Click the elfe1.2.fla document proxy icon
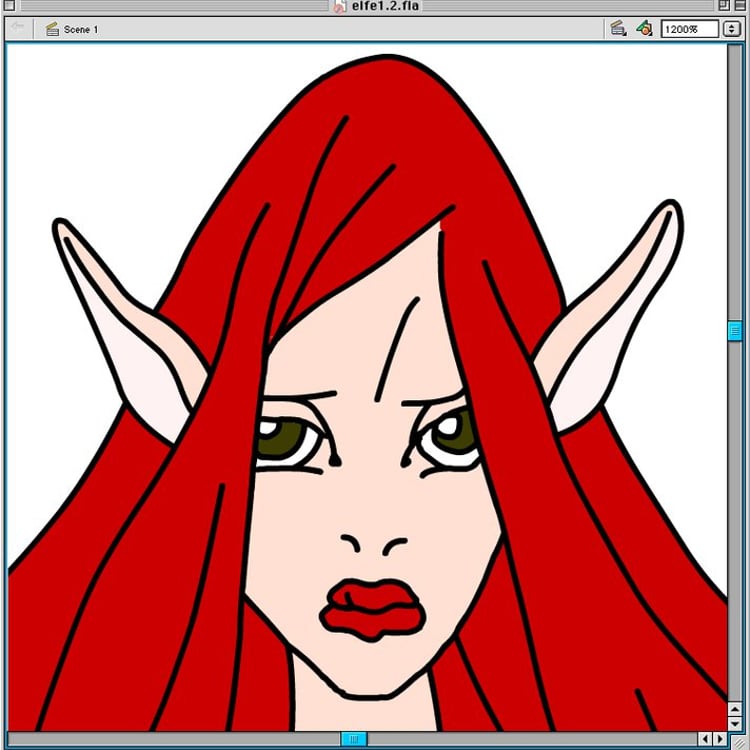 point(339,6)
